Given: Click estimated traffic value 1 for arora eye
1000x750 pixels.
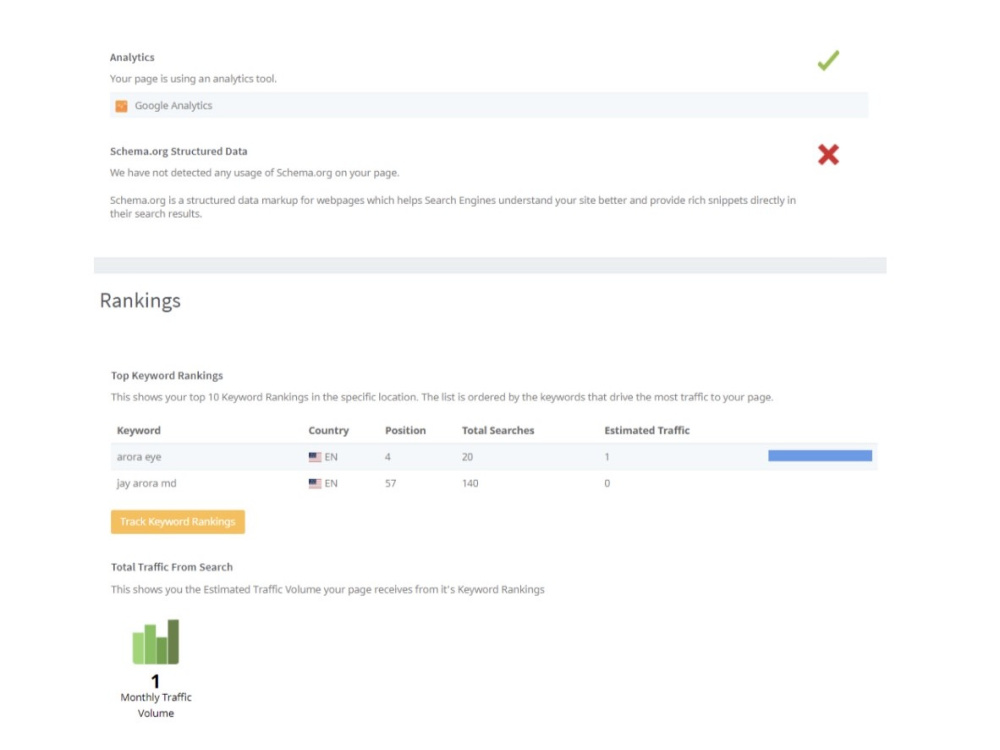Looking at the screenshot, I should pyautogui.click(x=607, y=457).
